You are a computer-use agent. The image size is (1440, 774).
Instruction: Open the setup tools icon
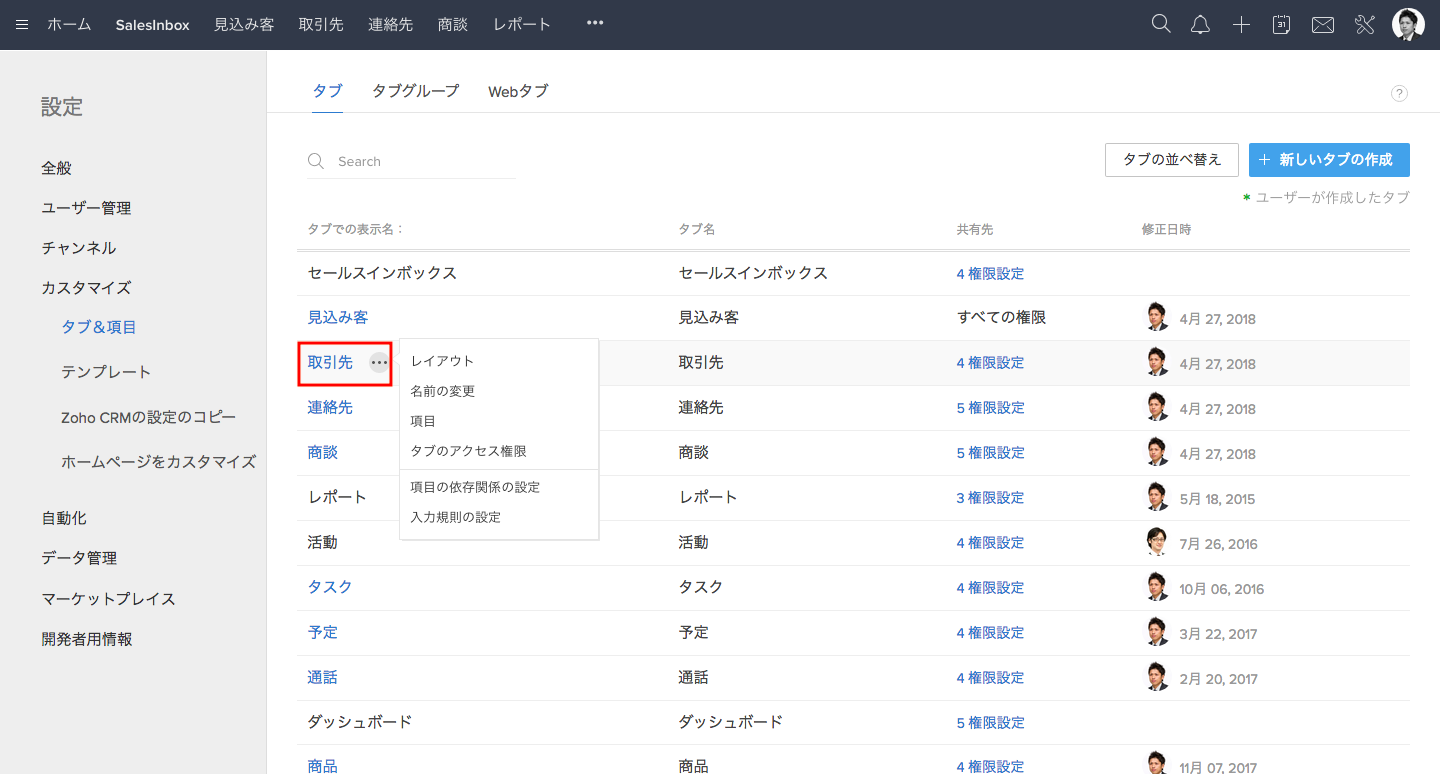click(x=1365, y=25)
